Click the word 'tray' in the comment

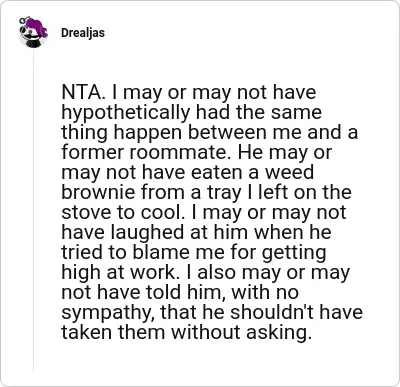(224, 193)
